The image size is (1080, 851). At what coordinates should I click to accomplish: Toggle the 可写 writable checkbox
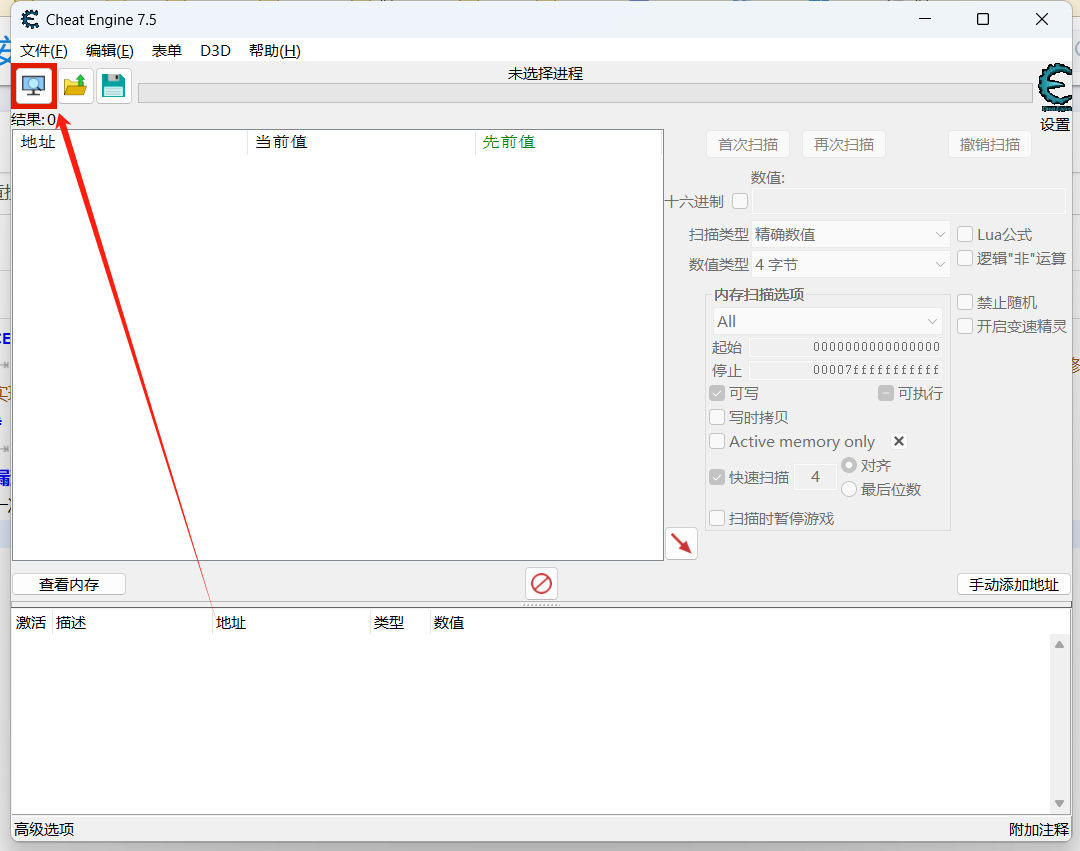(717, 393)
